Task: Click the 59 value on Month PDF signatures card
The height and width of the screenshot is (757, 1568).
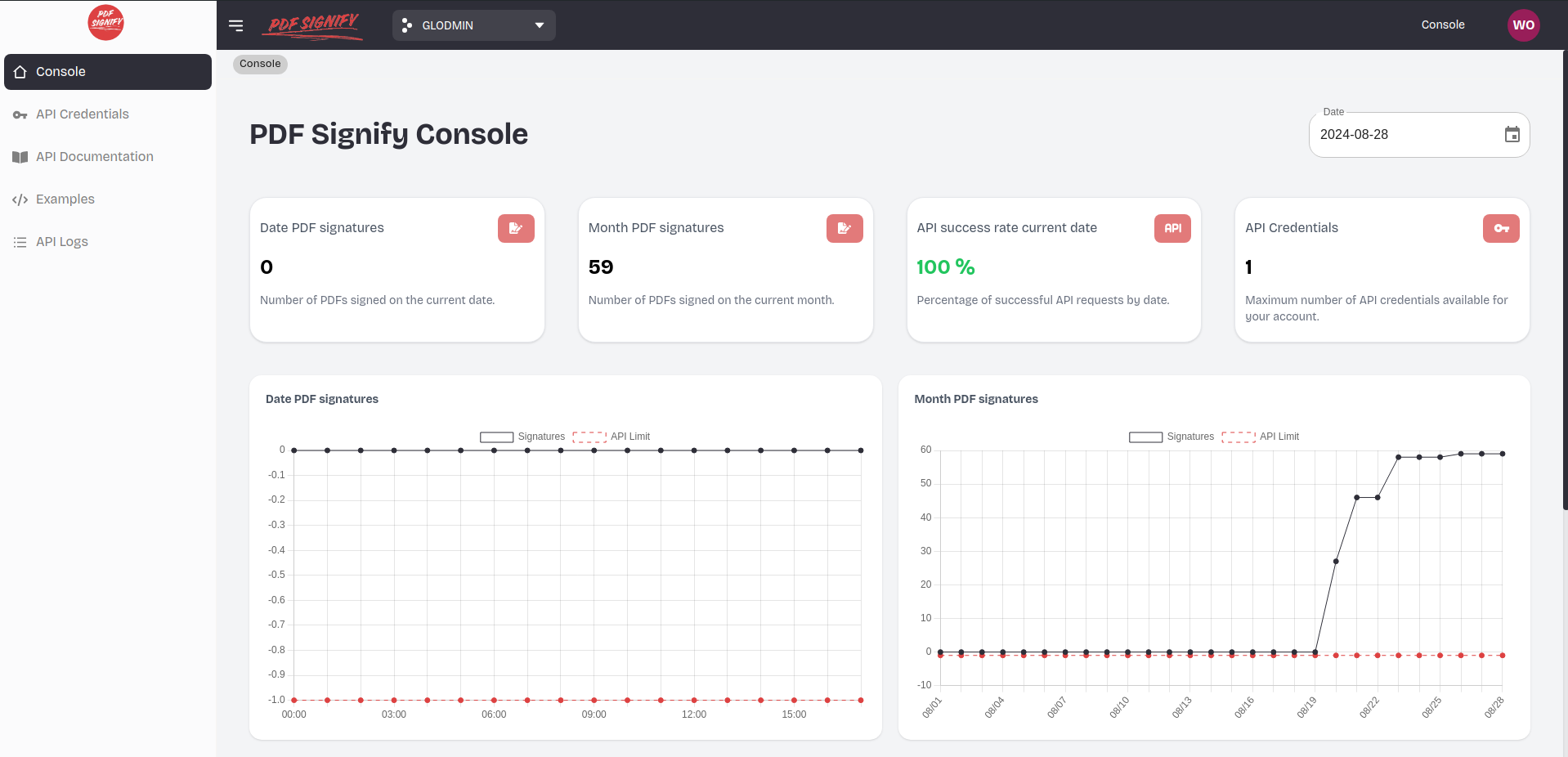Action: 601,267
